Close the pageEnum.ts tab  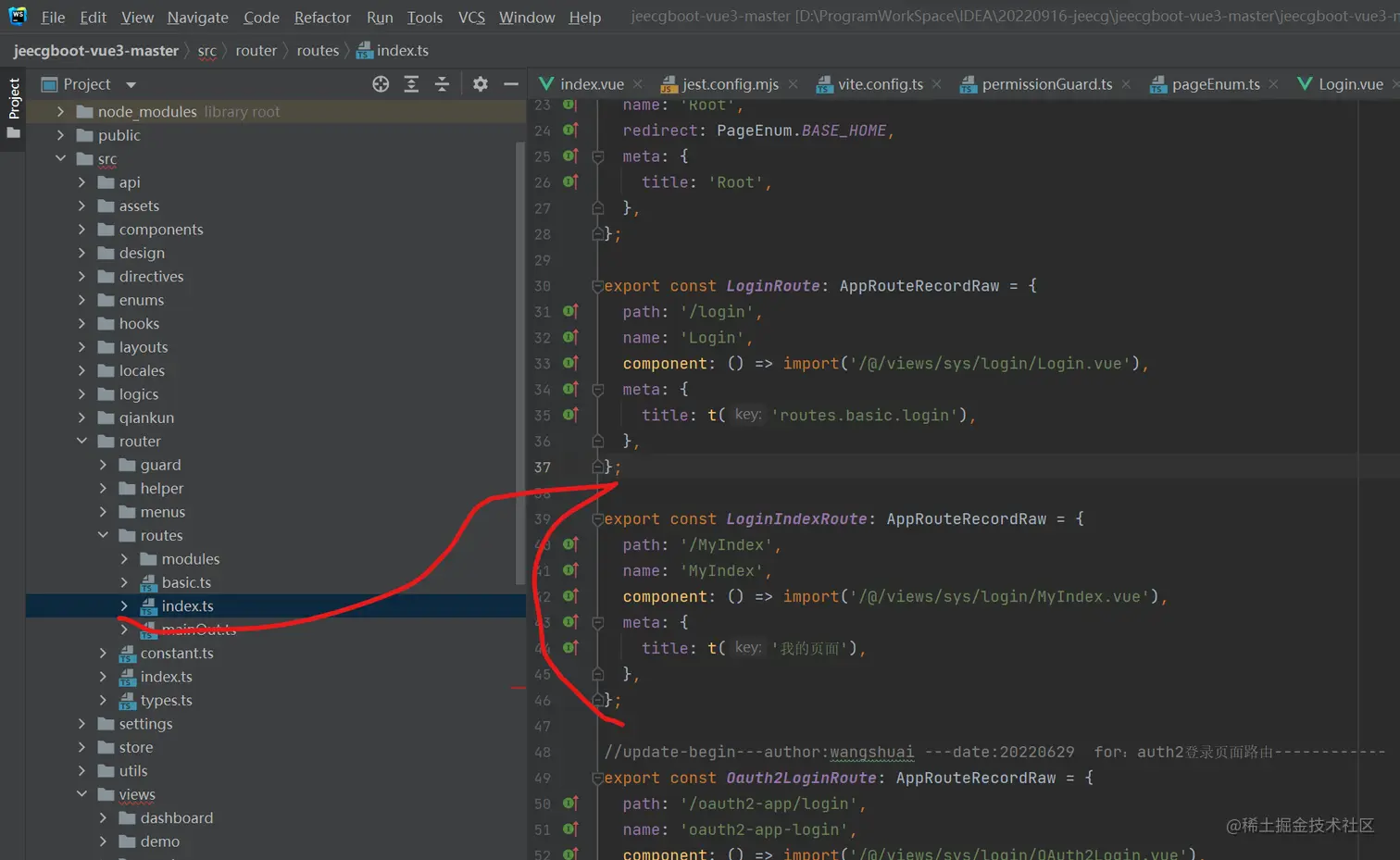(1274, 84)
